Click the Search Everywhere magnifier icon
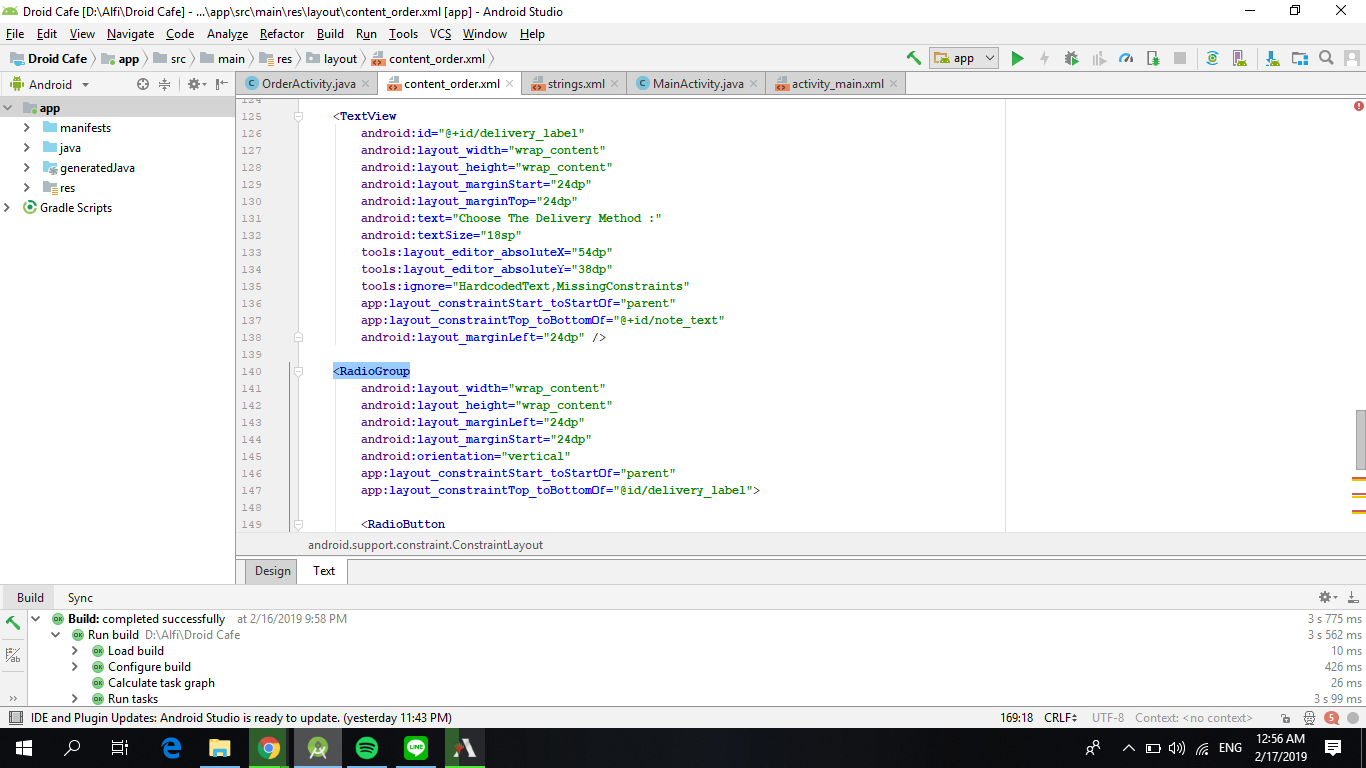This screenshot has height=768, width=1366. pyautogui.click(x=1325, y=58)
